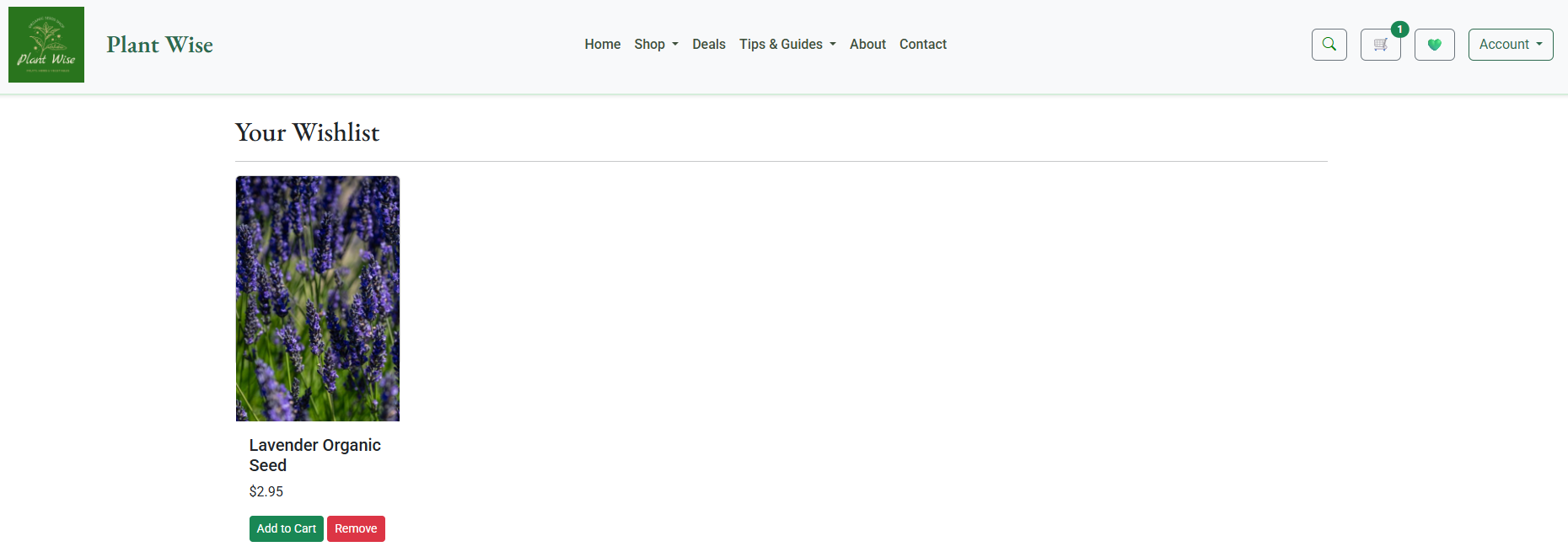Expand the Tips & Guides dropdown
Viewport: 1568px width, 552px height.
click(787, 44)
